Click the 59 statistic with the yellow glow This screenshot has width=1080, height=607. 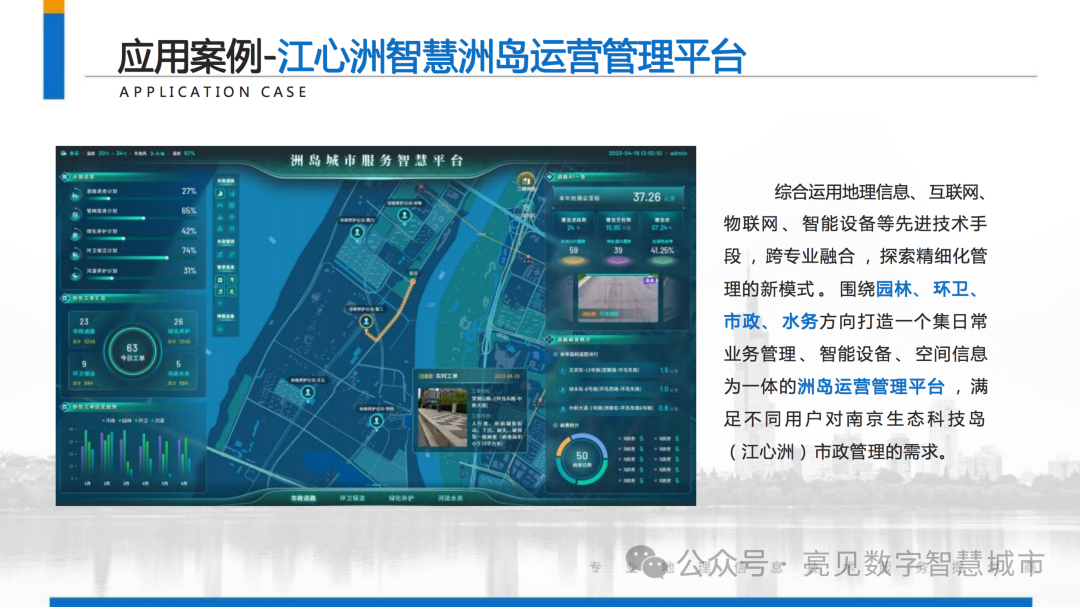coord(574,251)
